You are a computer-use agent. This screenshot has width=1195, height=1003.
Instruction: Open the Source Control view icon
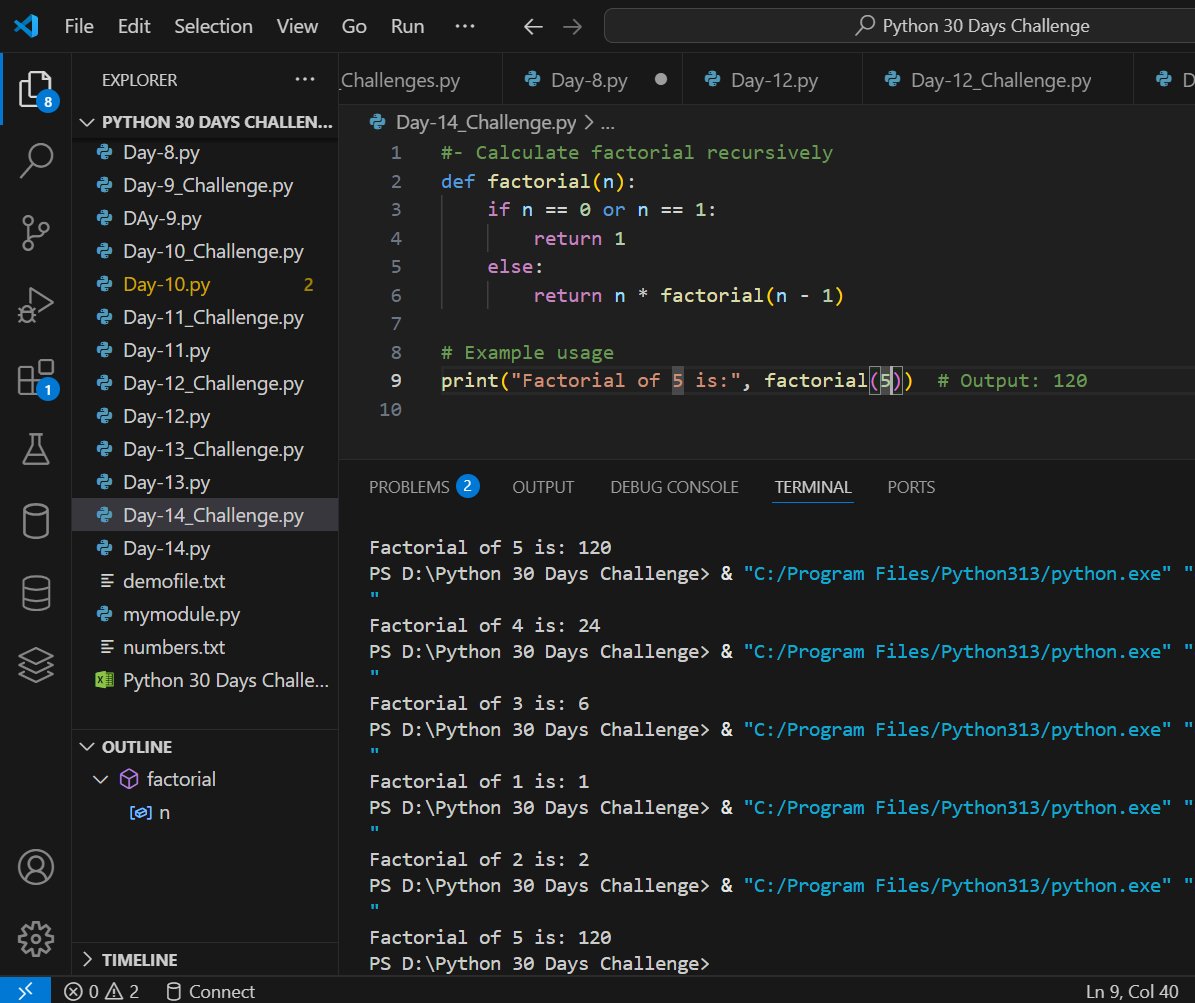pyautogui.click(x=36, y=232)
